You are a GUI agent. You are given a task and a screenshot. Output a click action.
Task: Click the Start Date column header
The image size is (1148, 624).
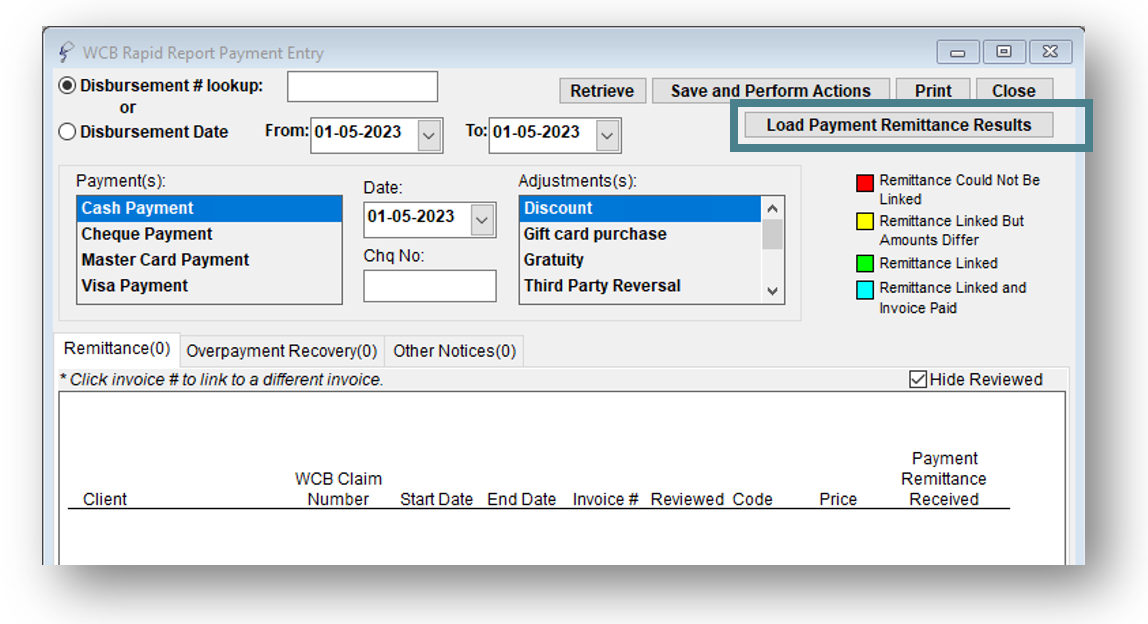click(x=436, y=499)
